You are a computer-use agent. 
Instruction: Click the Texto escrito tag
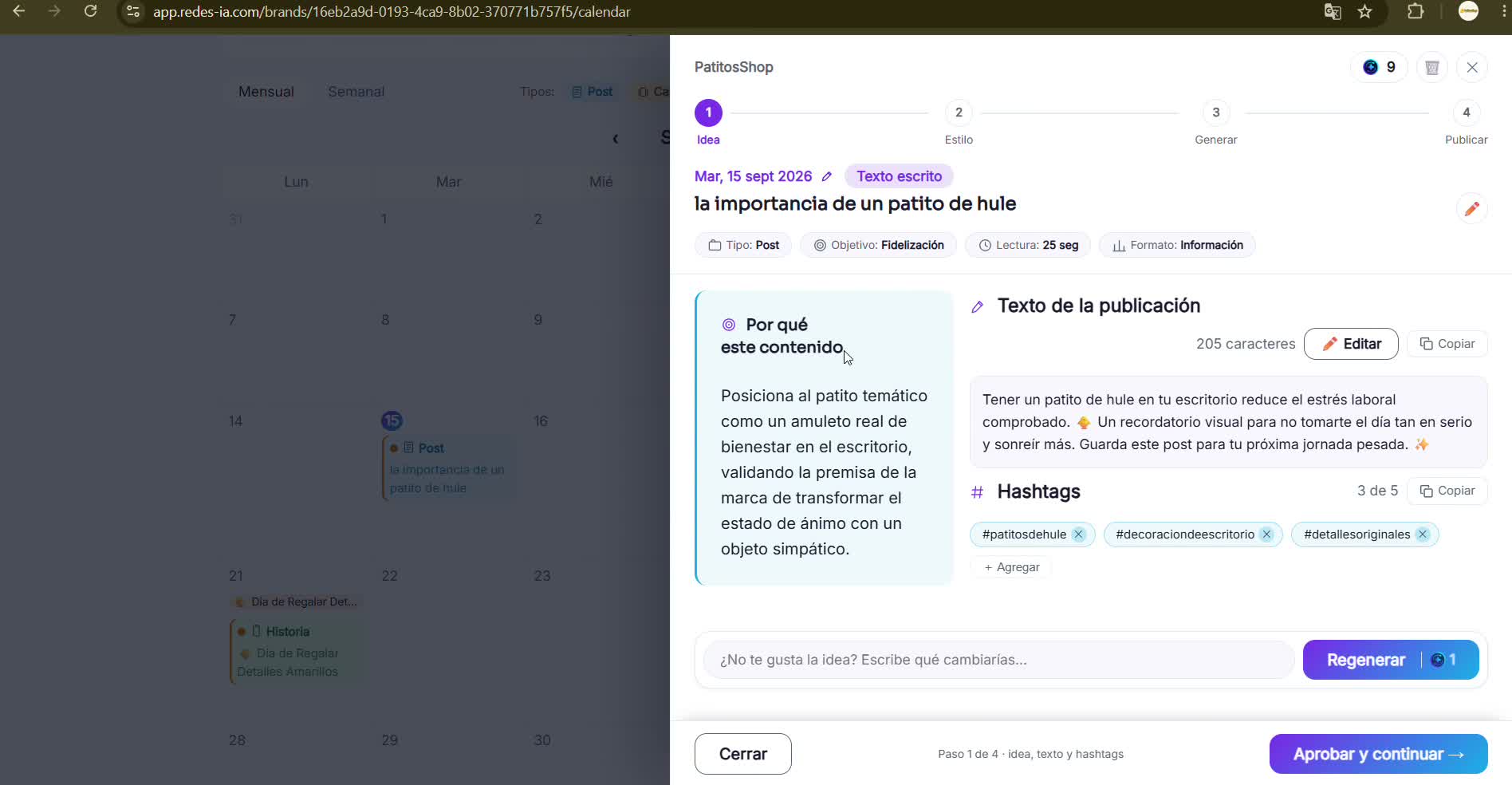899,176
